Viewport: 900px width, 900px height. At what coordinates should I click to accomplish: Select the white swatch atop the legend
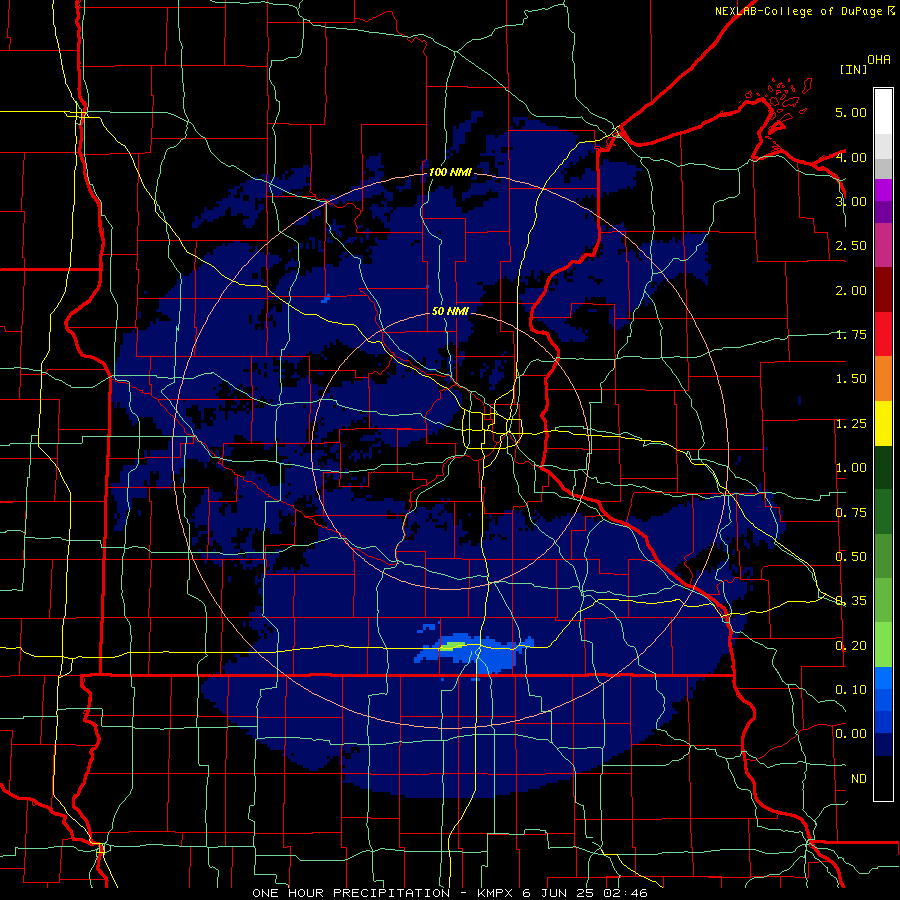point(883,111)
